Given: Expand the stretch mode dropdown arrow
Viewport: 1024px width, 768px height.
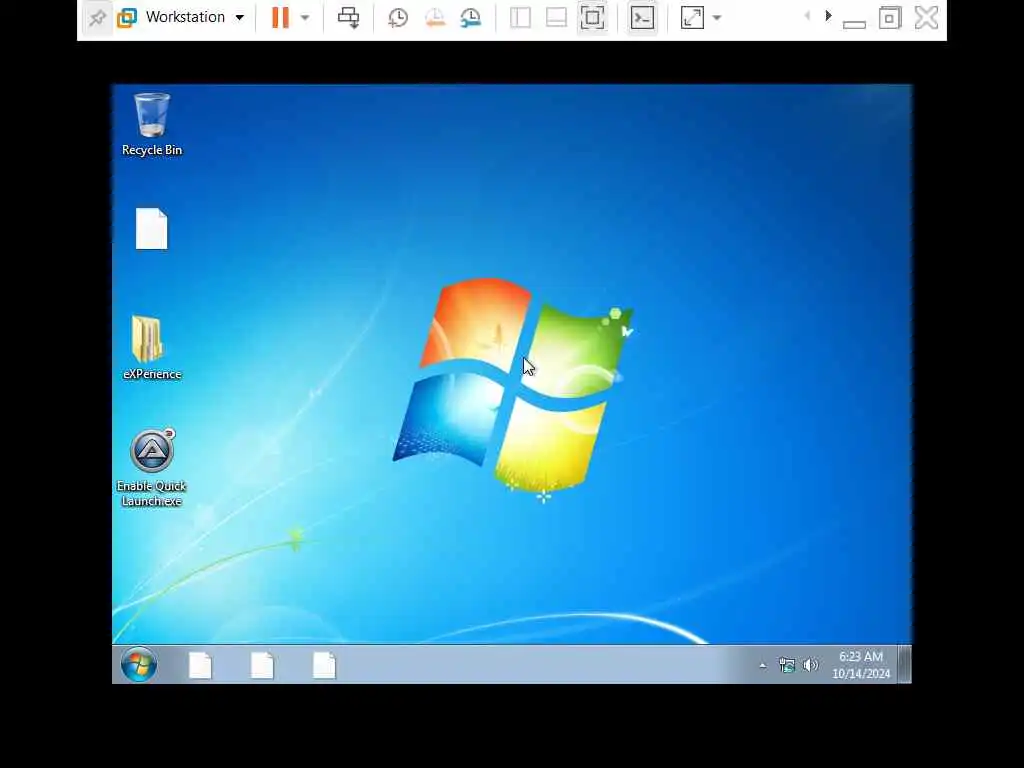Looking at the screenshot, I should pos(716,18).
